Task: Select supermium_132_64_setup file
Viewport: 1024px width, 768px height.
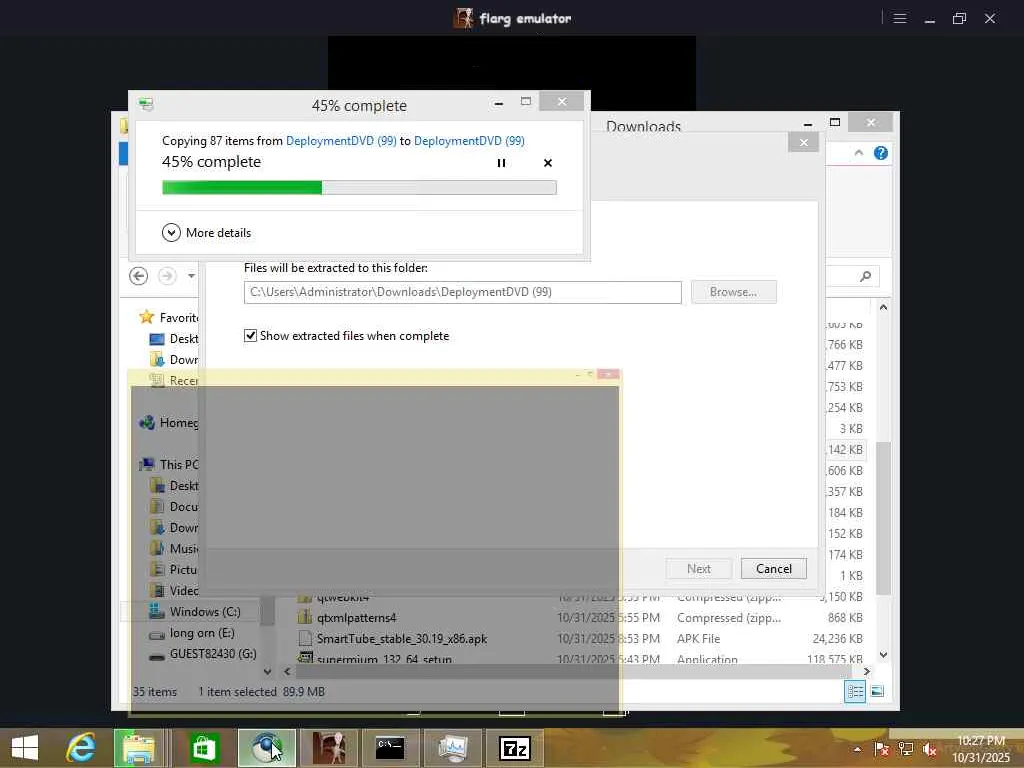Action: (384, 659)
